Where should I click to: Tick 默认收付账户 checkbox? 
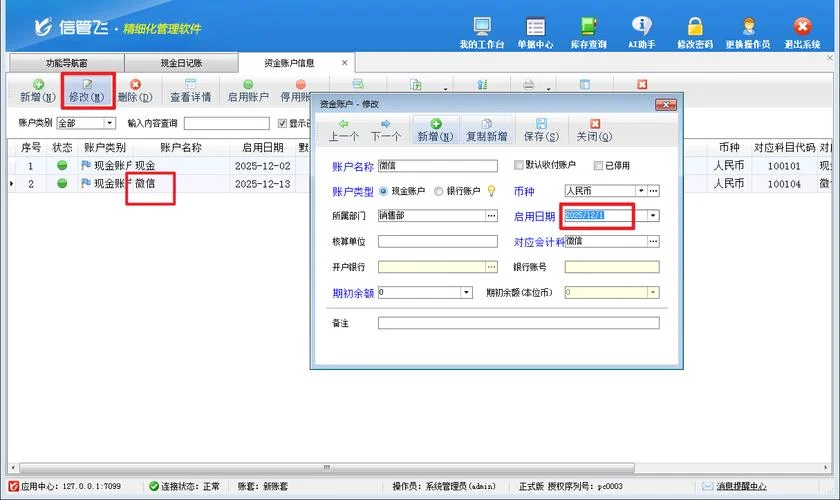click(x=518, y=165)
